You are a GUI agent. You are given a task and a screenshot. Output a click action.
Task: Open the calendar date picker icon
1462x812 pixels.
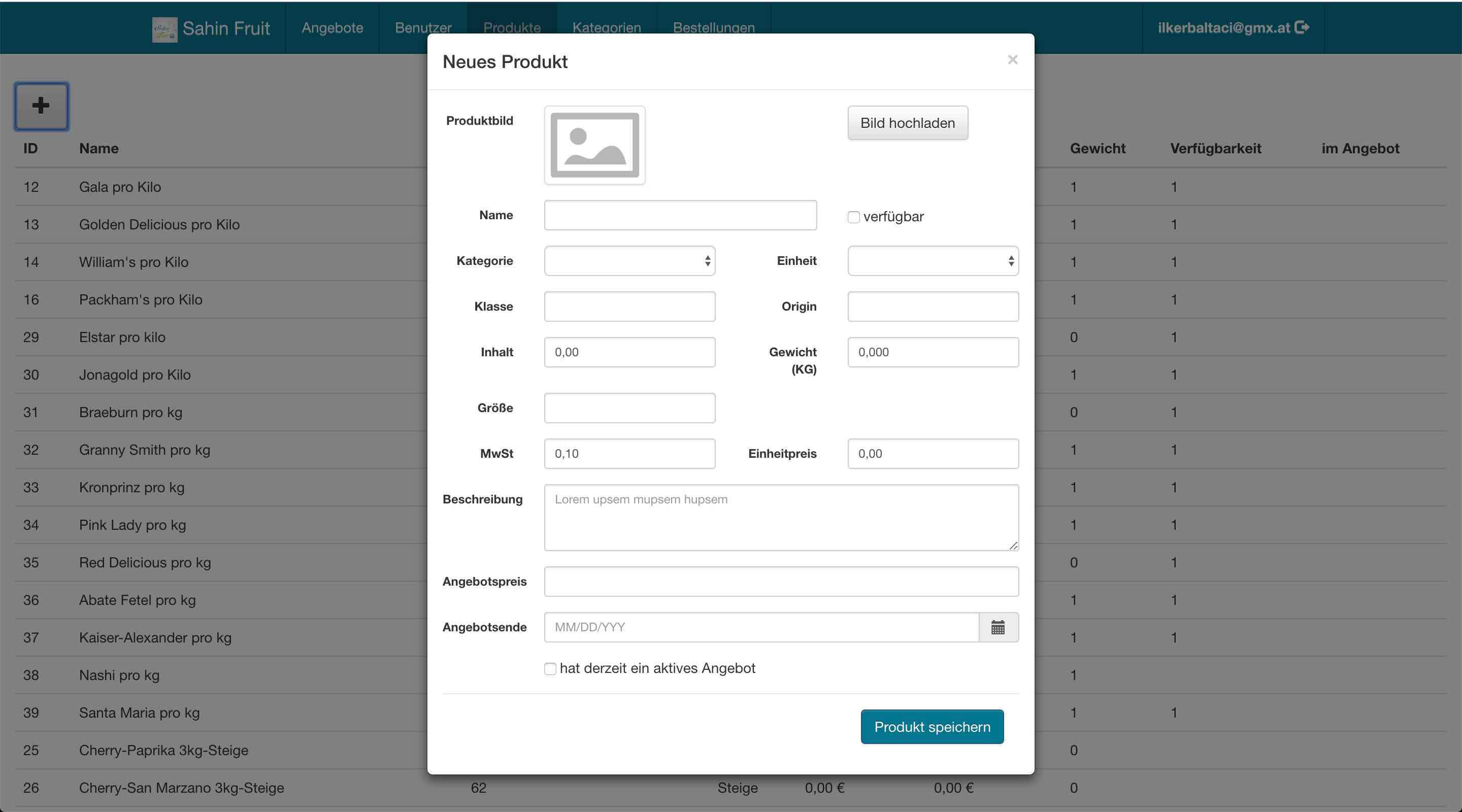998,627
